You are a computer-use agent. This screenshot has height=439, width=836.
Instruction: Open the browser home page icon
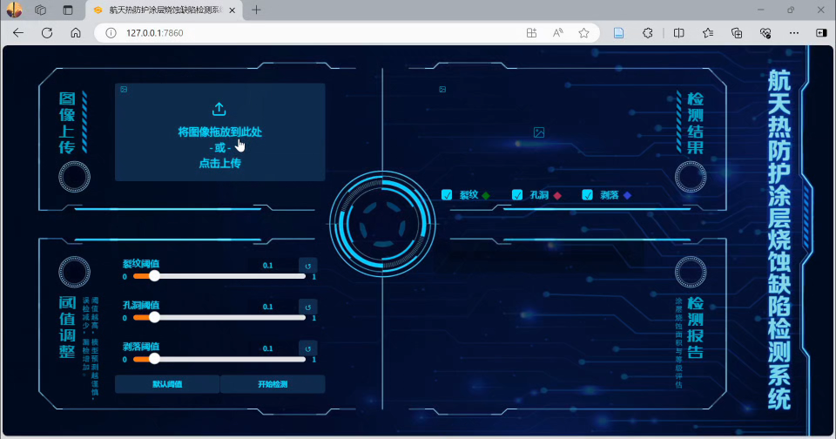click(76, 33)
